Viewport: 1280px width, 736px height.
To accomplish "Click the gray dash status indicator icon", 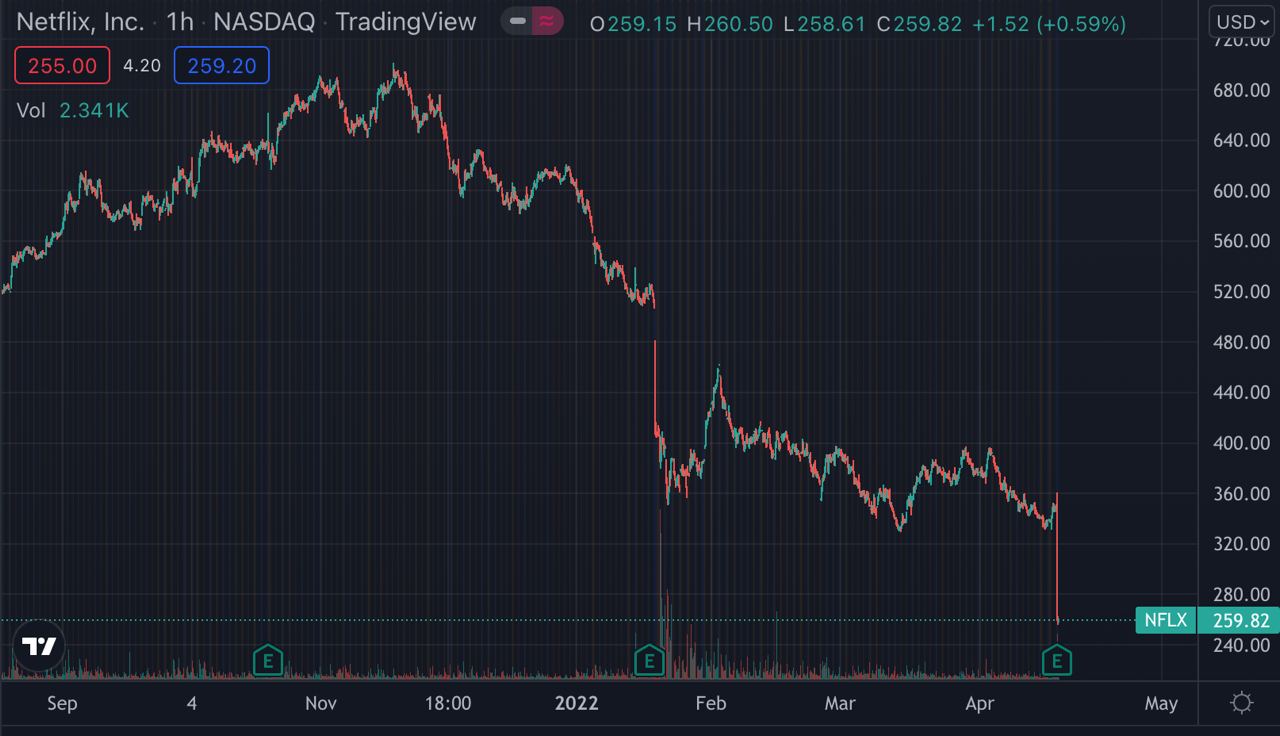I will [517, 22].
